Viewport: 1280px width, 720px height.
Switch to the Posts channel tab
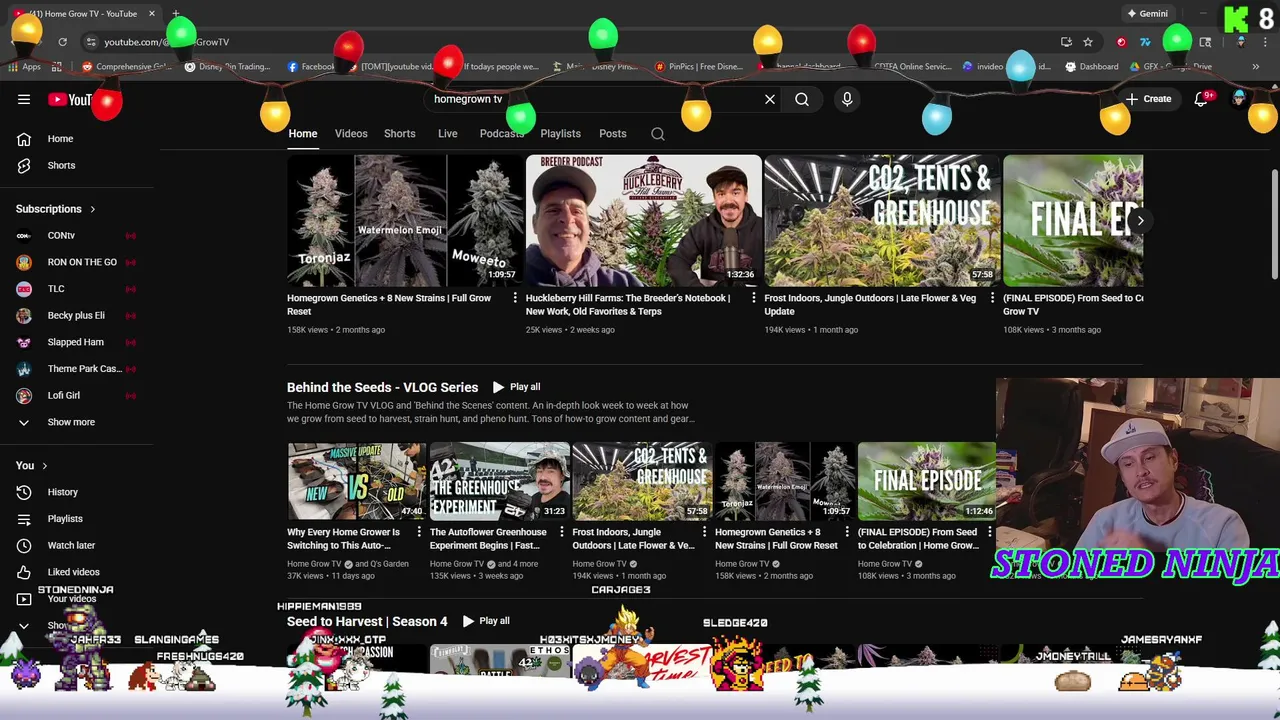613,134
